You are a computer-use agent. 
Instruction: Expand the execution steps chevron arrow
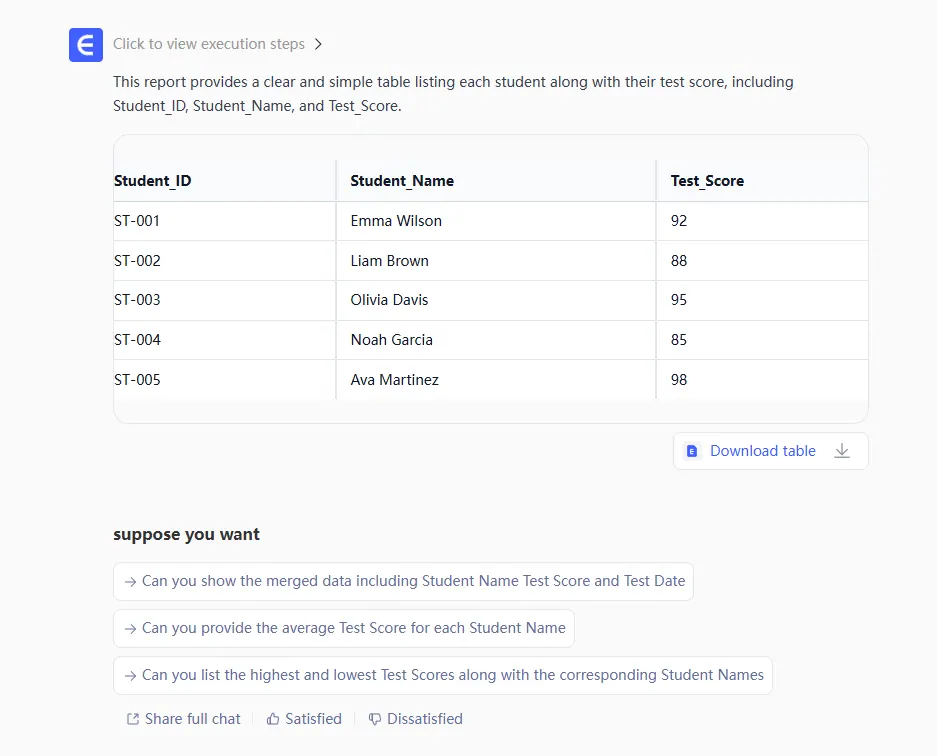pyautogui.click(x=318, y=44)
